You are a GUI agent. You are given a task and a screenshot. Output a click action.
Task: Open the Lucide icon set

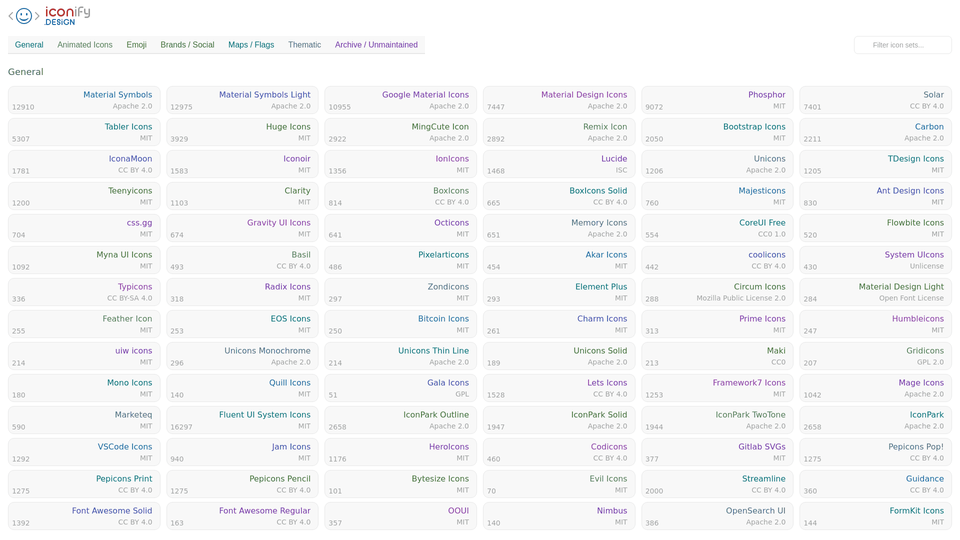pos(559,164)
